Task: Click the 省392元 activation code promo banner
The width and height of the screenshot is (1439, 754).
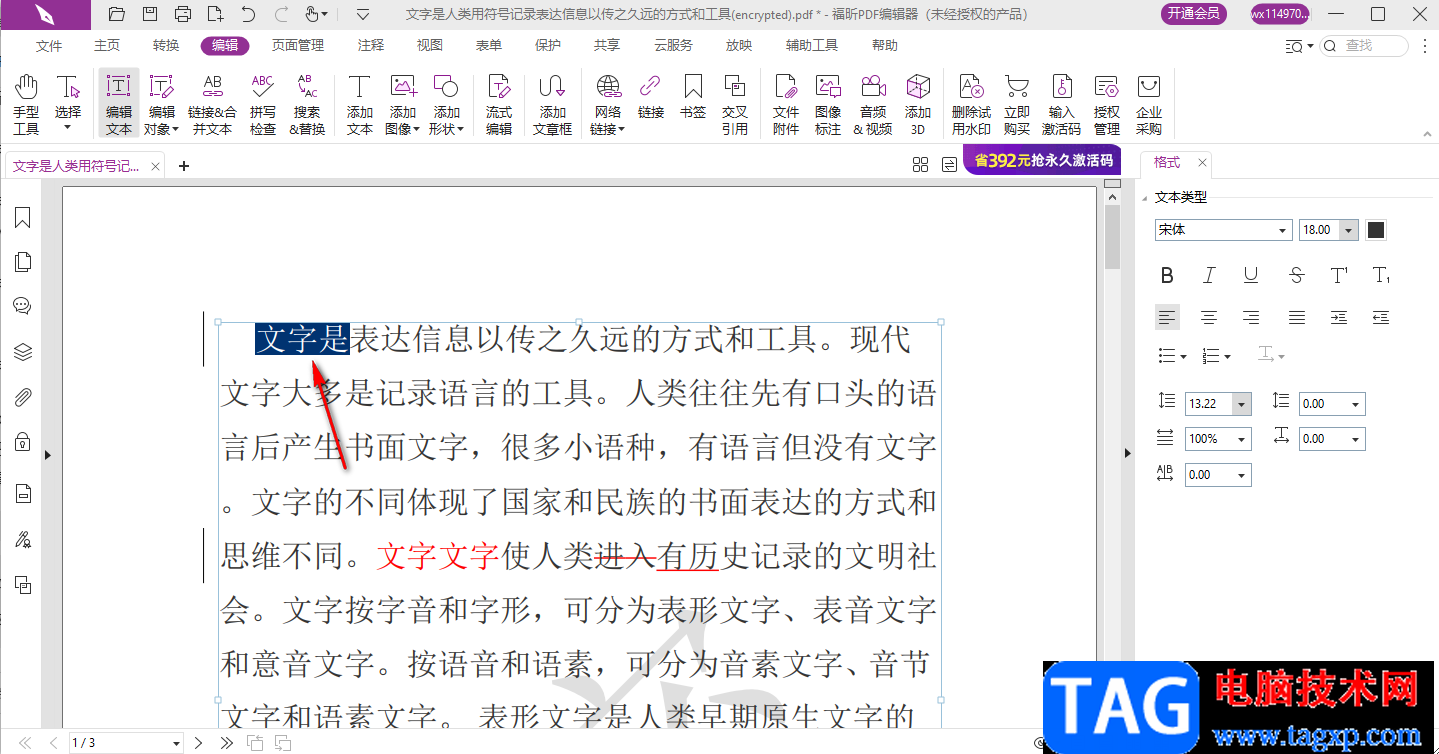Action: click(x=1041, y=161)
